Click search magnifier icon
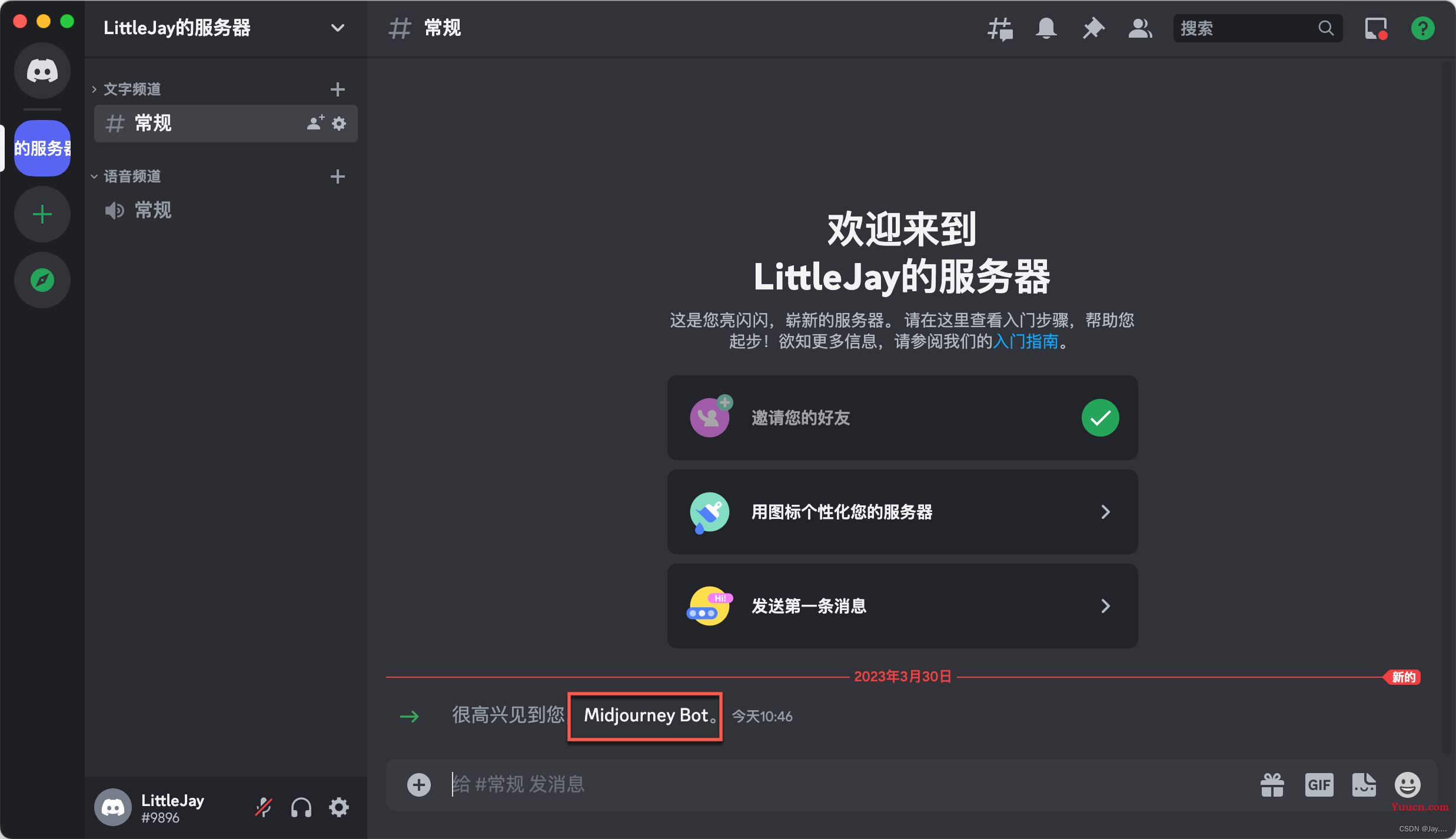This screenshot has width=1456, height=839. (1325, 28)
